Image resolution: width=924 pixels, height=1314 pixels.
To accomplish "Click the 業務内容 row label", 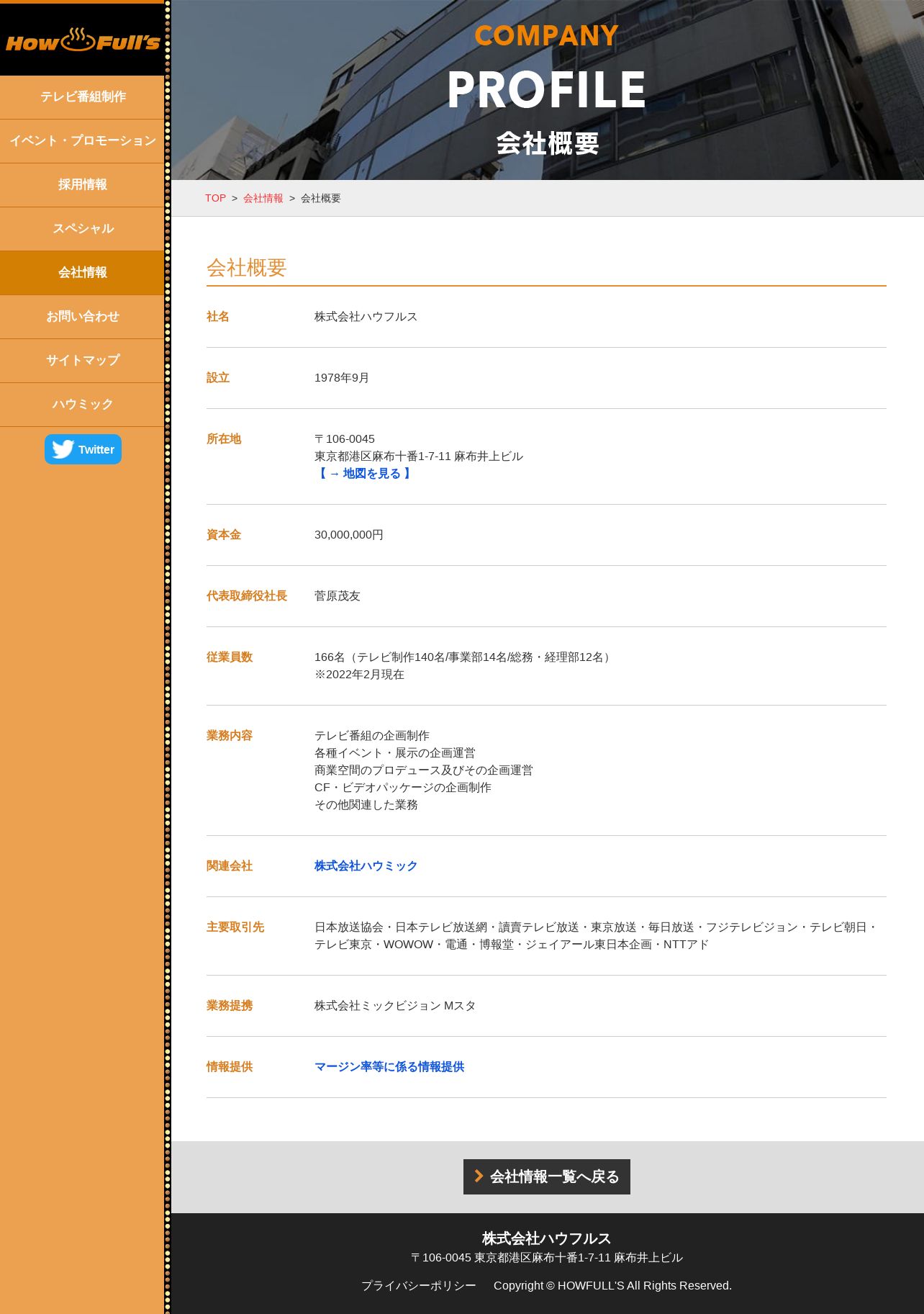I will coord(230,736).
